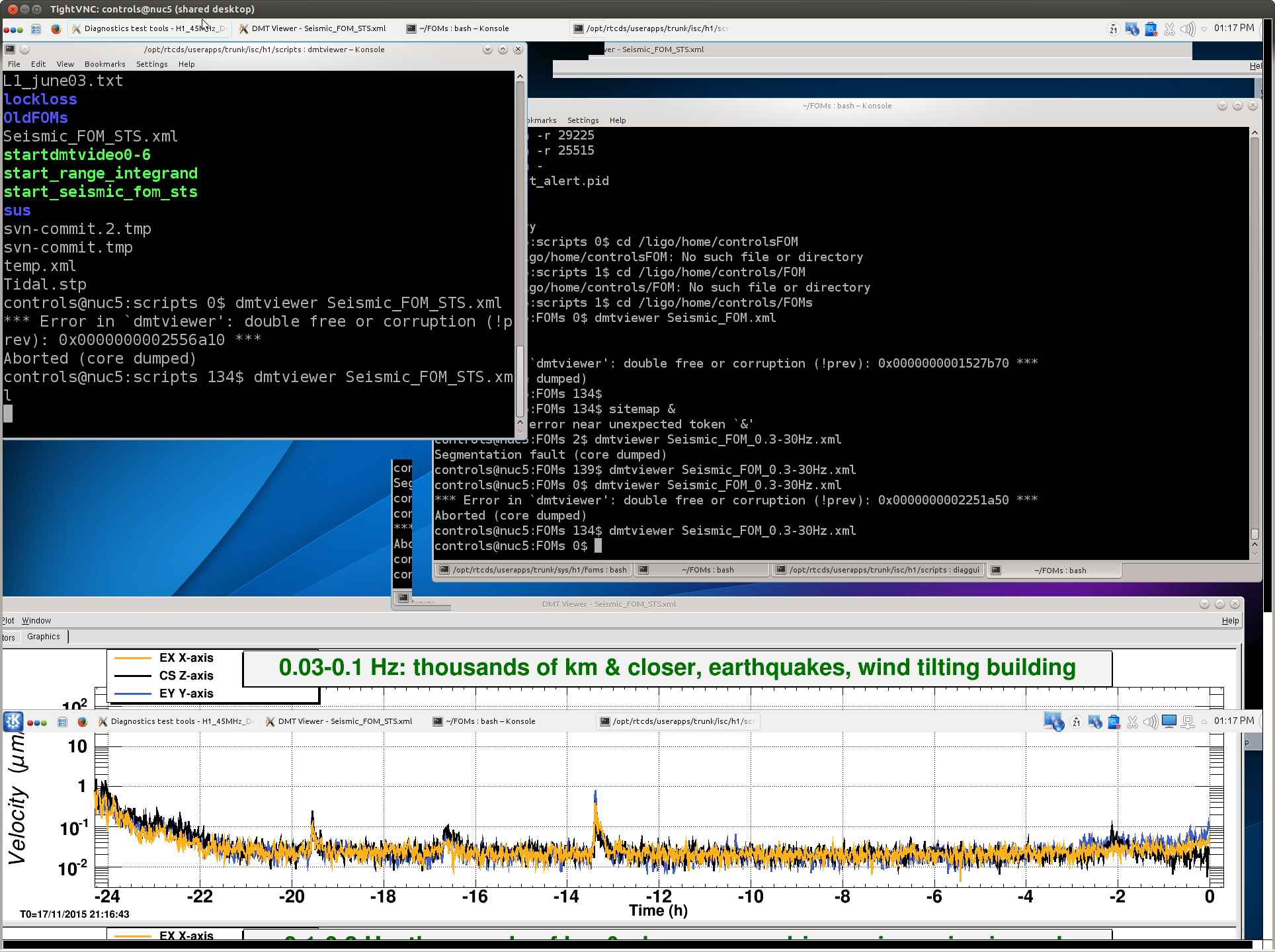Click the volume speaker icon in lower panel
The height and width of the screenshot is (952, 1275).
pos(1151,721)
